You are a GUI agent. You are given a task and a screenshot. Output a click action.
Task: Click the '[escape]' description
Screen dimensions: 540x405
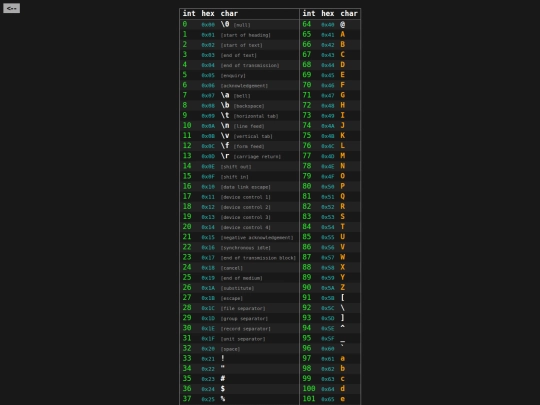(231, 298)
